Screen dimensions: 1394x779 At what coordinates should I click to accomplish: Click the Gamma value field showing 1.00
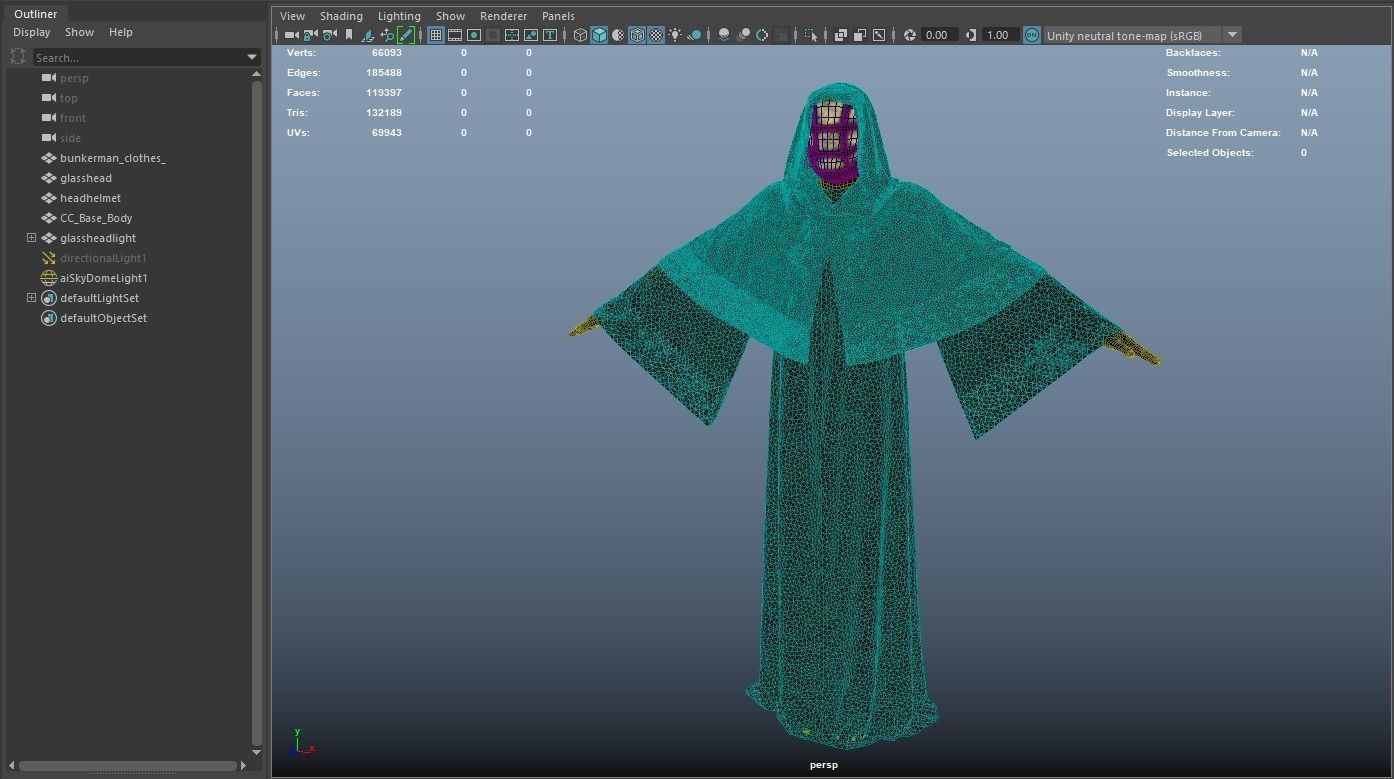(1000, 35)
